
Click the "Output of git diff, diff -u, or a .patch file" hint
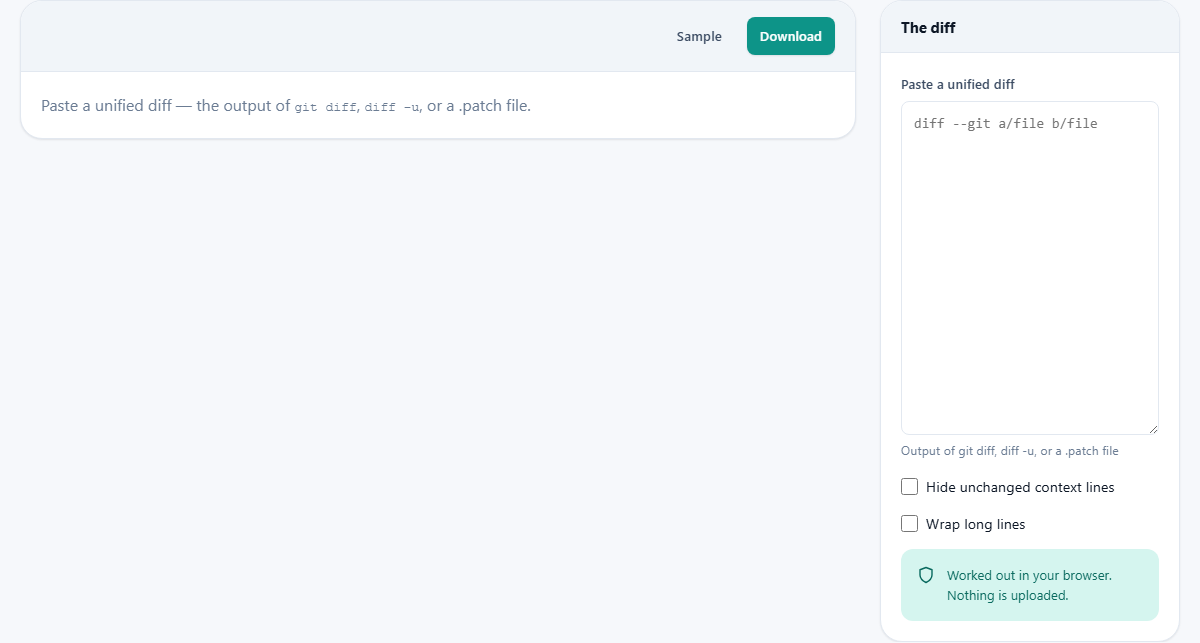(x=1010, y=451)
